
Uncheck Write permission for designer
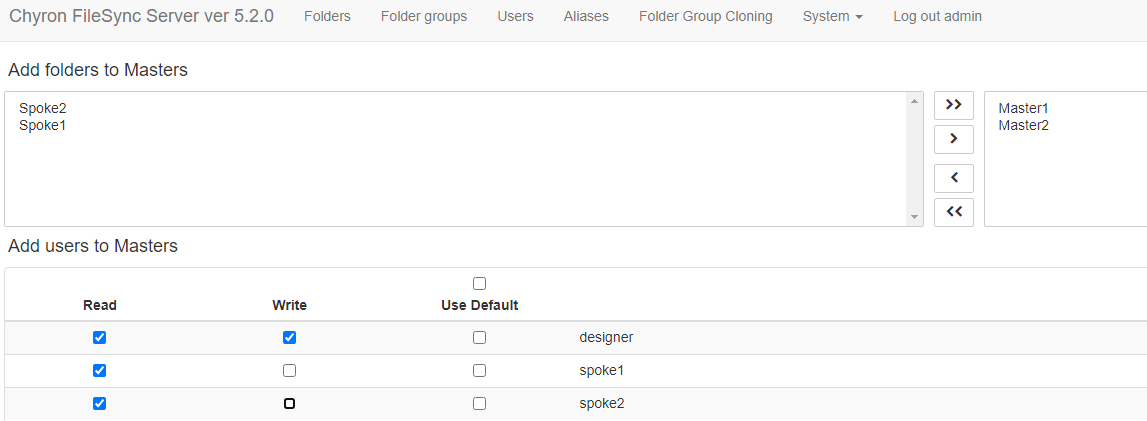point(289,338)
